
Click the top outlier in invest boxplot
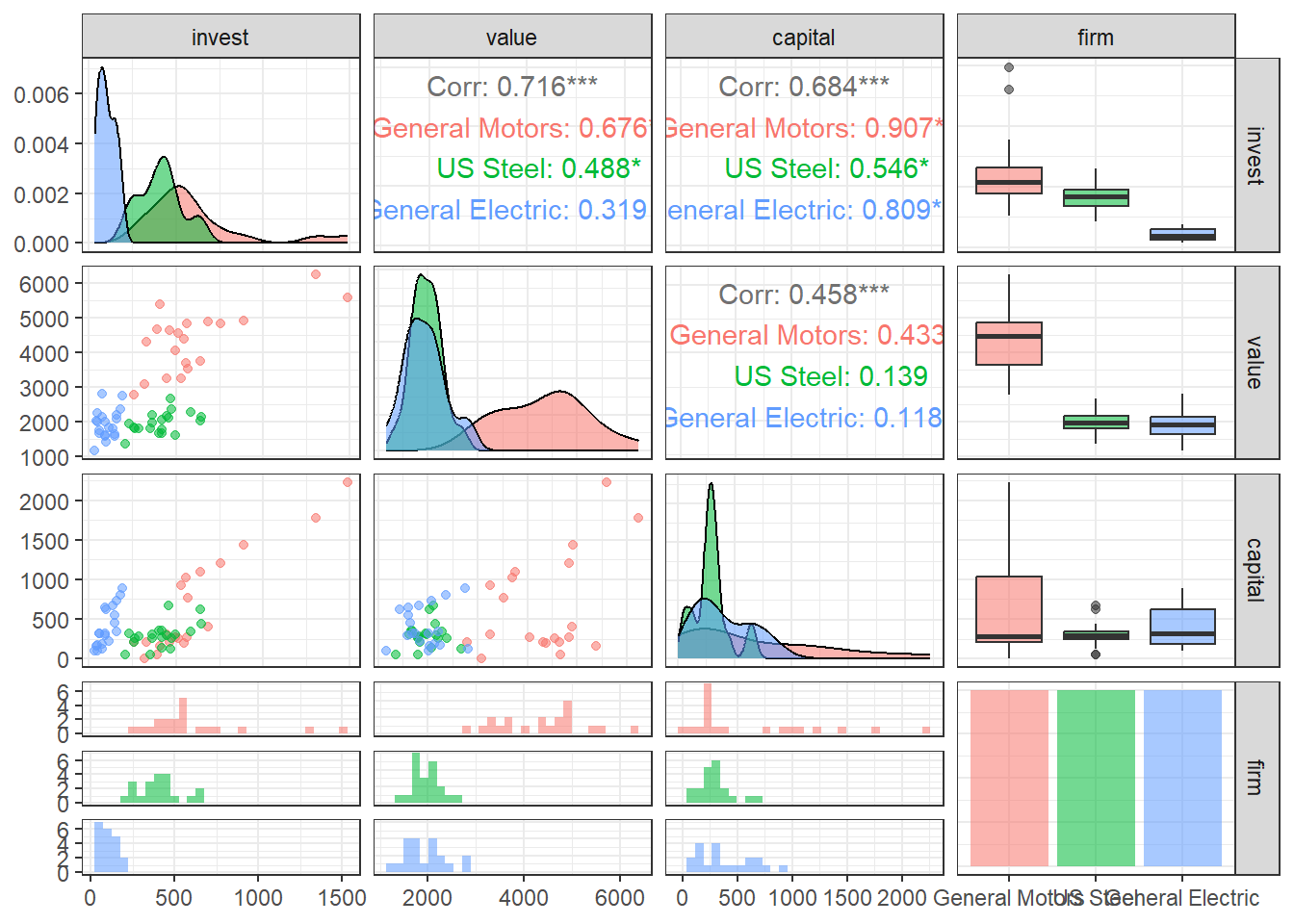pyautogui.click(x=1009, y=67)
